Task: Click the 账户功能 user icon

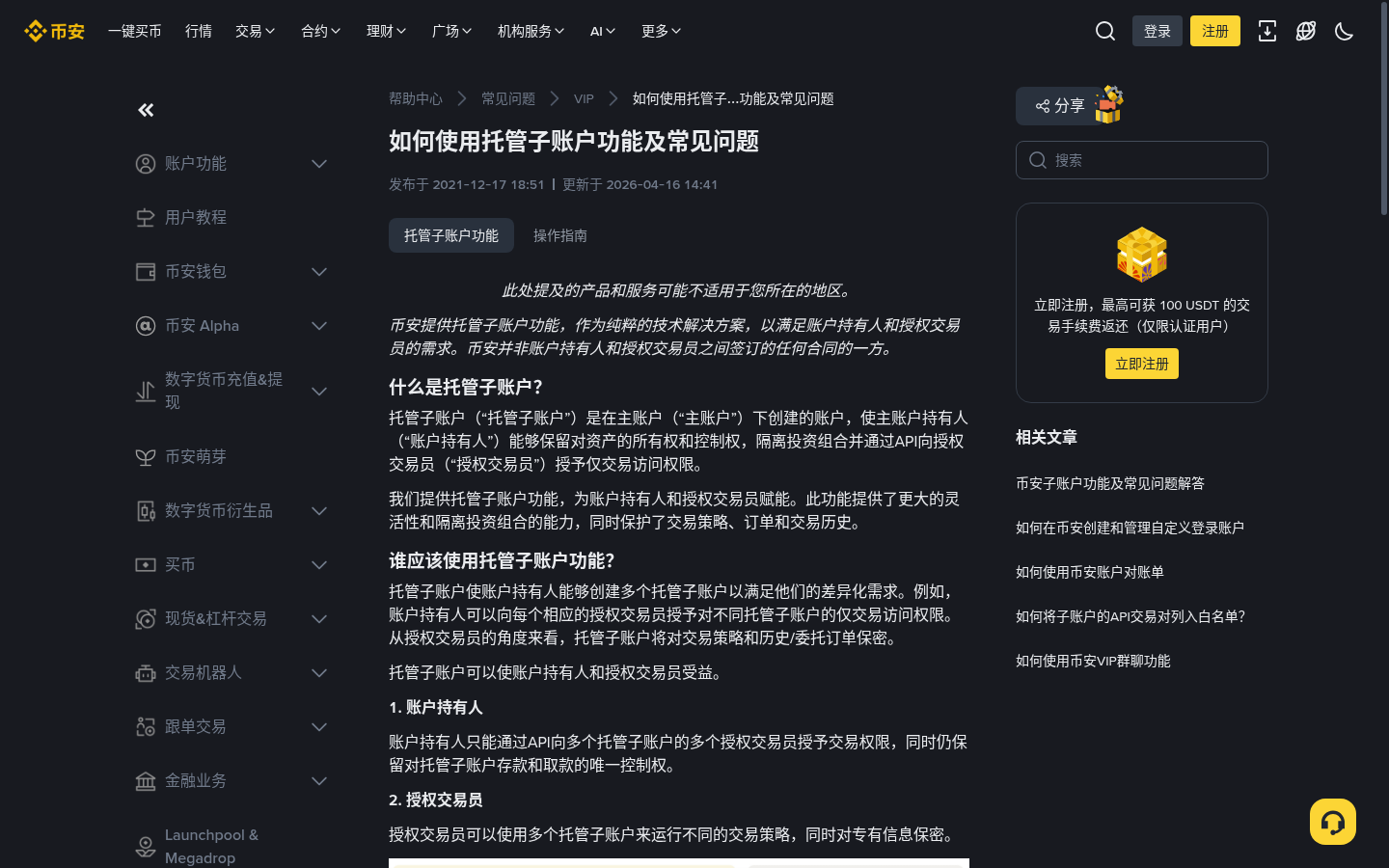Action: (146, 164)
